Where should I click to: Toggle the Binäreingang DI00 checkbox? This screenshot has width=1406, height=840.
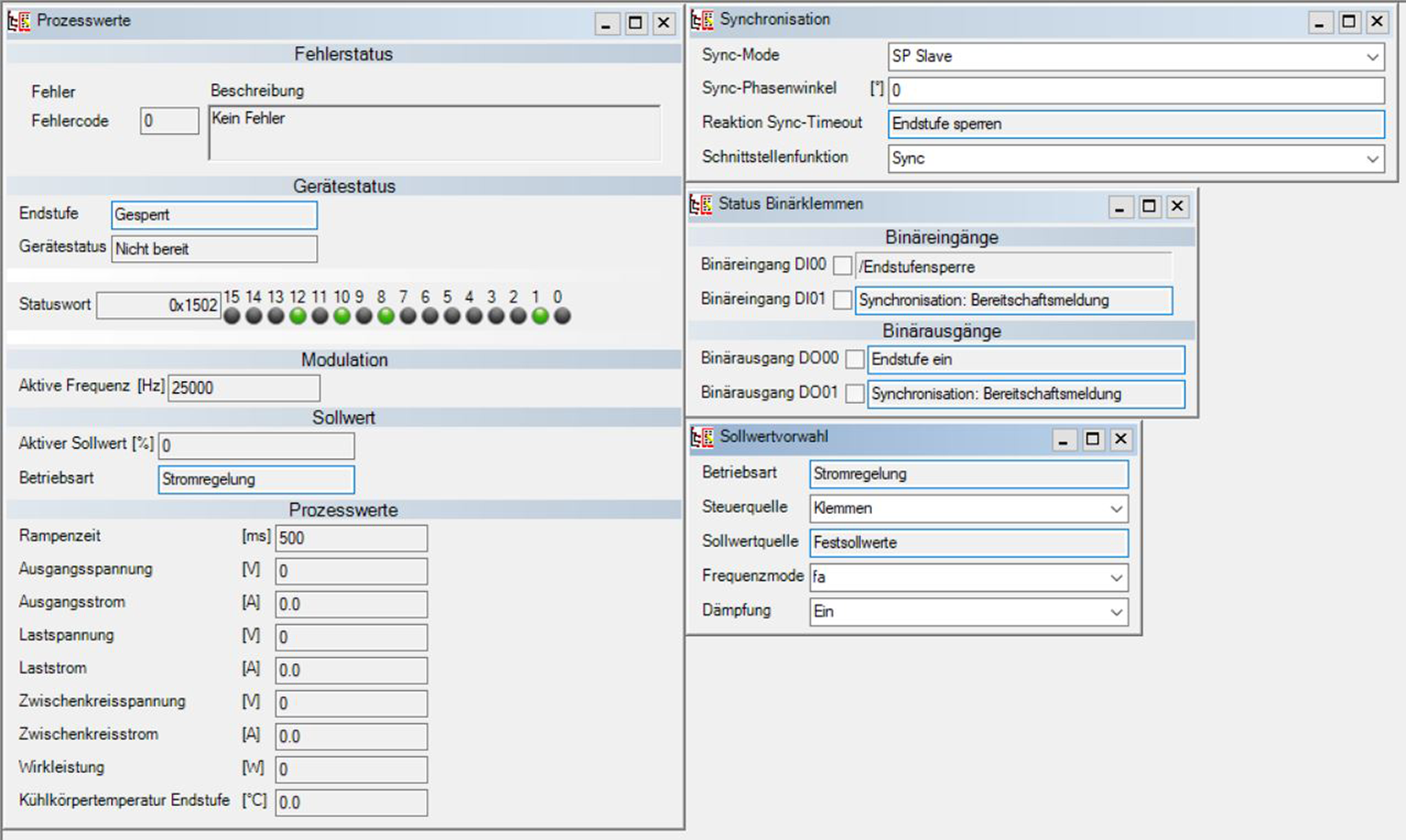(843, 267)
